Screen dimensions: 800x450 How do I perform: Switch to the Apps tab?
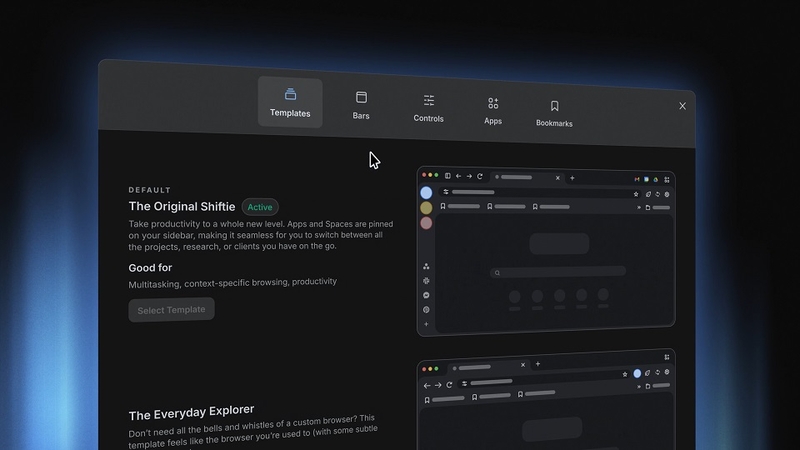coord(493,111)
